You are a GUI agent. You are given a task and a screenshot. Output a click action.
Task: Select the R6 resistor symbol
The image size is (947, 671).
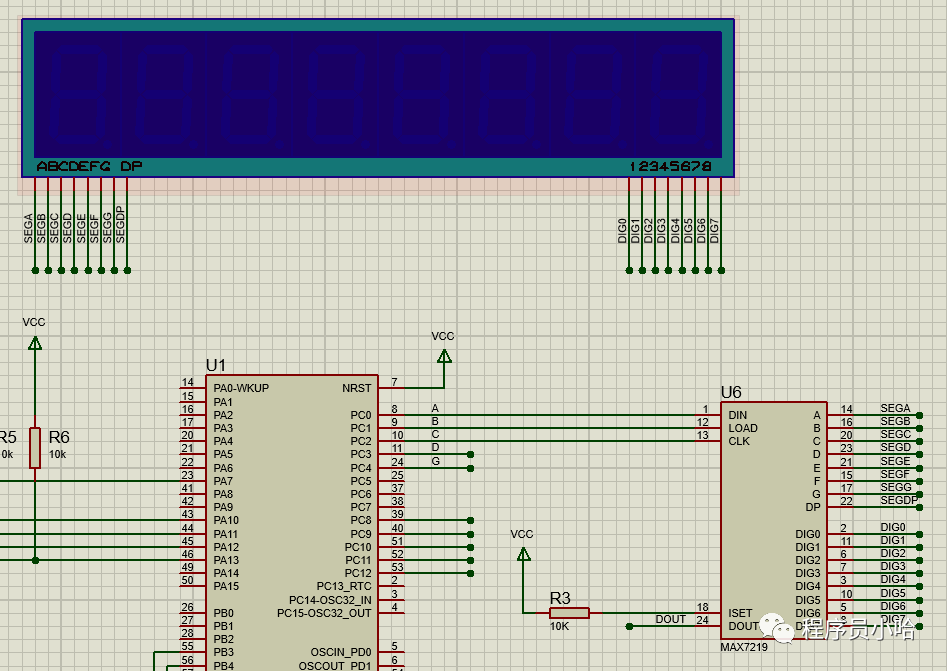click(35, 448)
